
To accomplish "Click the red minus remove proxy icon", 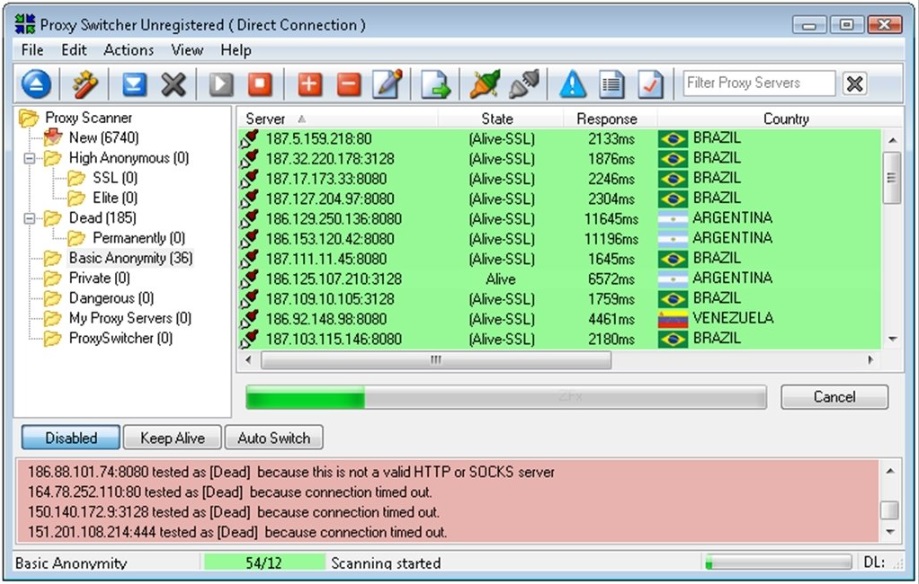I will pyautogui.click(x=348, y=85).
